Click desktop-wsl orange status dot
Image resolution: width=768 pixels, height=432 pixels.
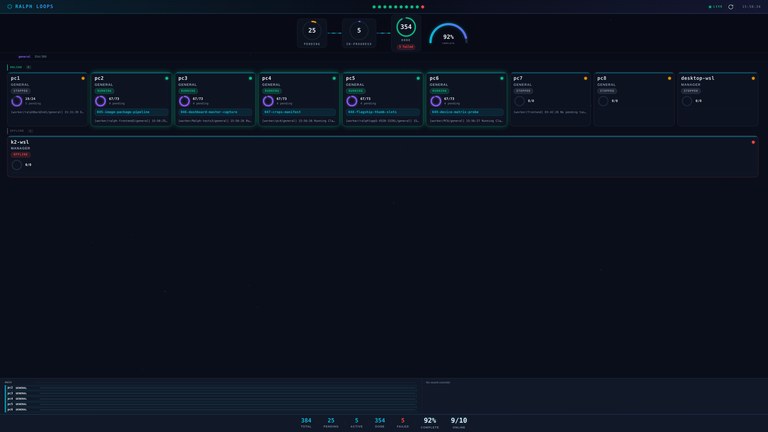[753, 78]
